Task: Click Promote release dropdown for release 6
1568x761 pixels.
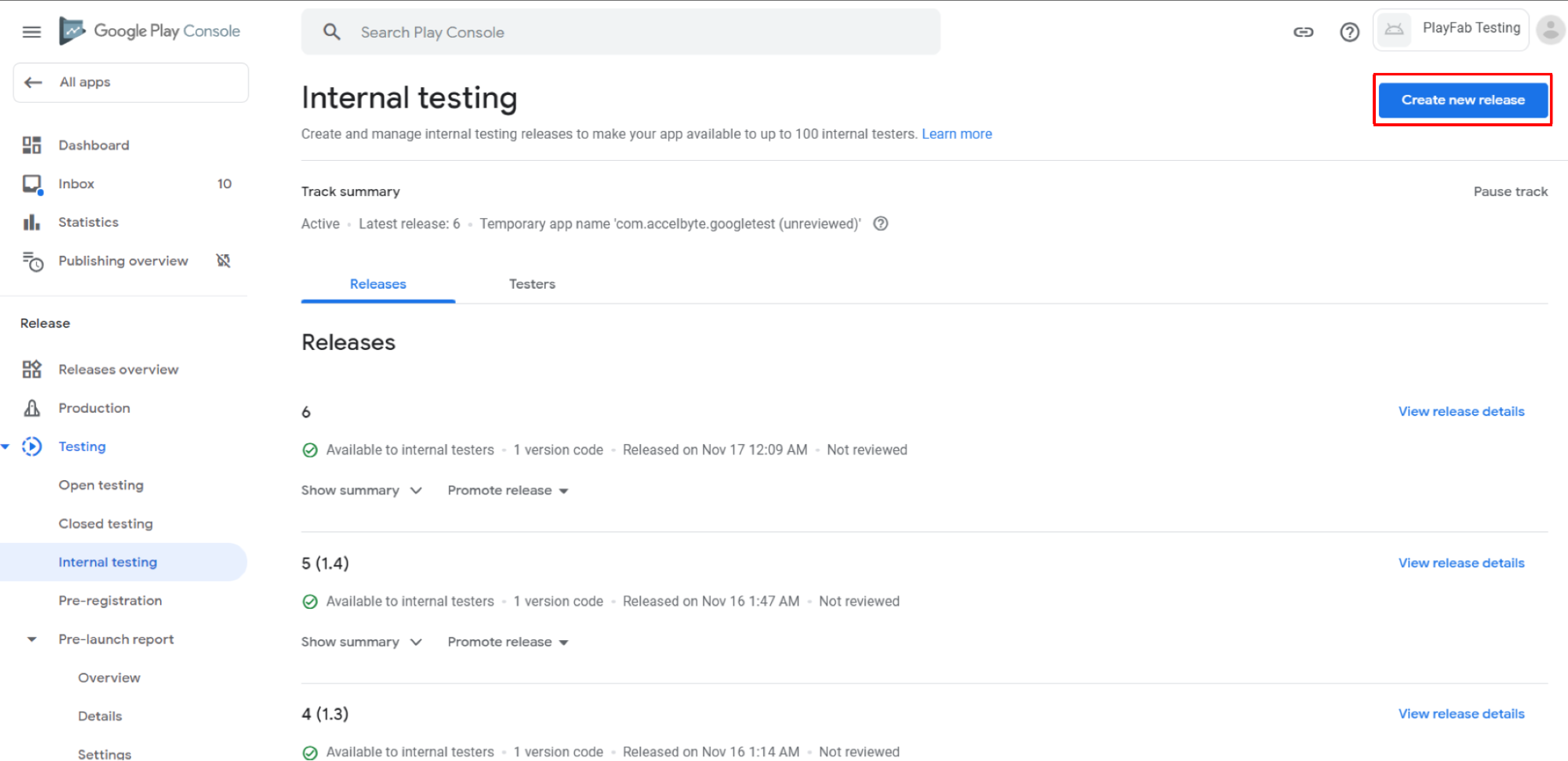Action: coord(510,490)
